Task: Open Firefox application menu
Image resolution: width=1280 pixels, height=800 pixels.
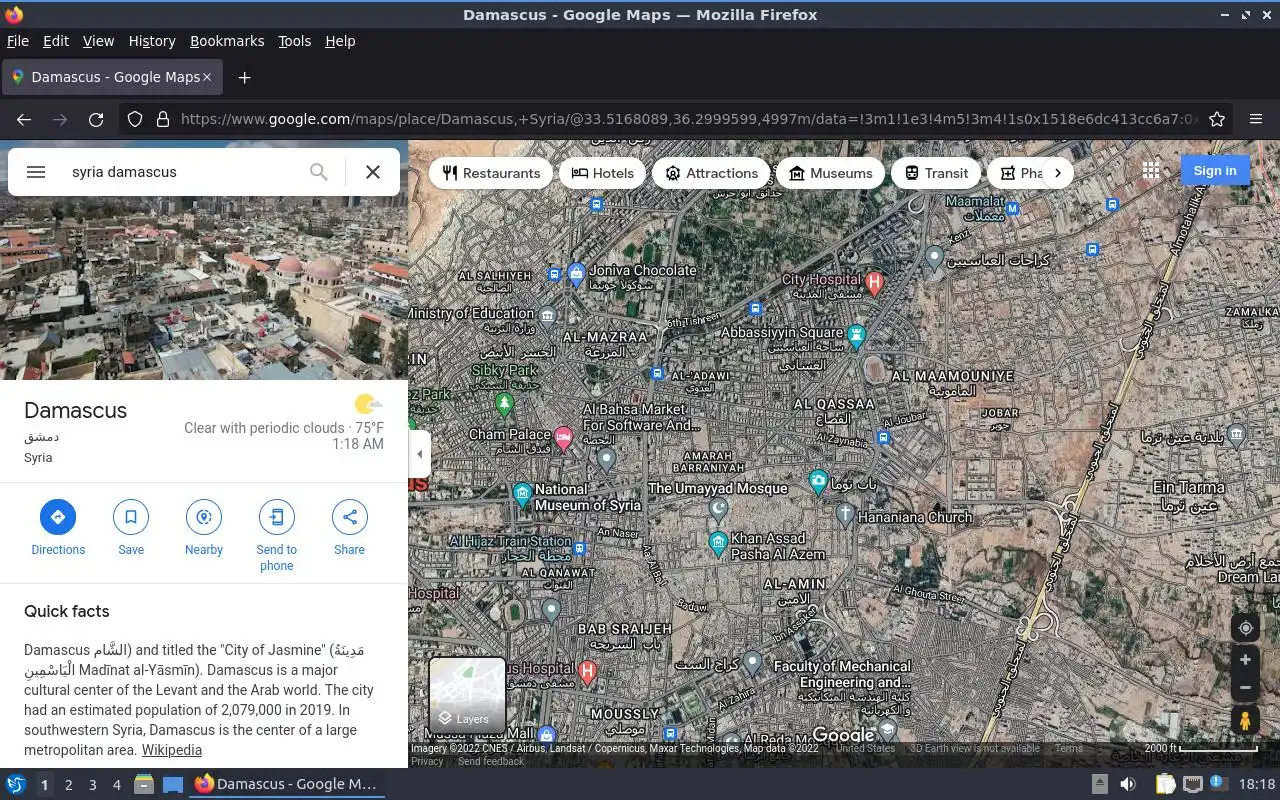Action: coord(1256,119)
